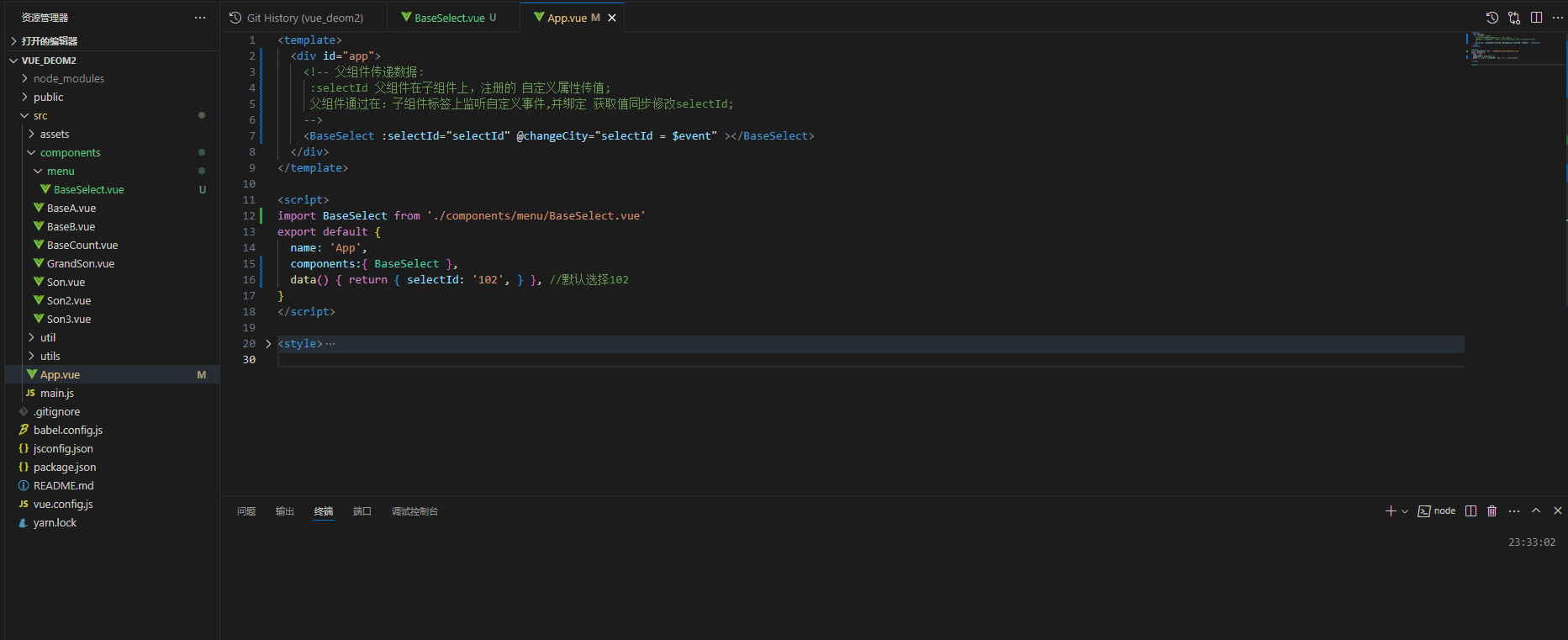Open README.md file
The image size is (1568, 640).
pos(112,486)
